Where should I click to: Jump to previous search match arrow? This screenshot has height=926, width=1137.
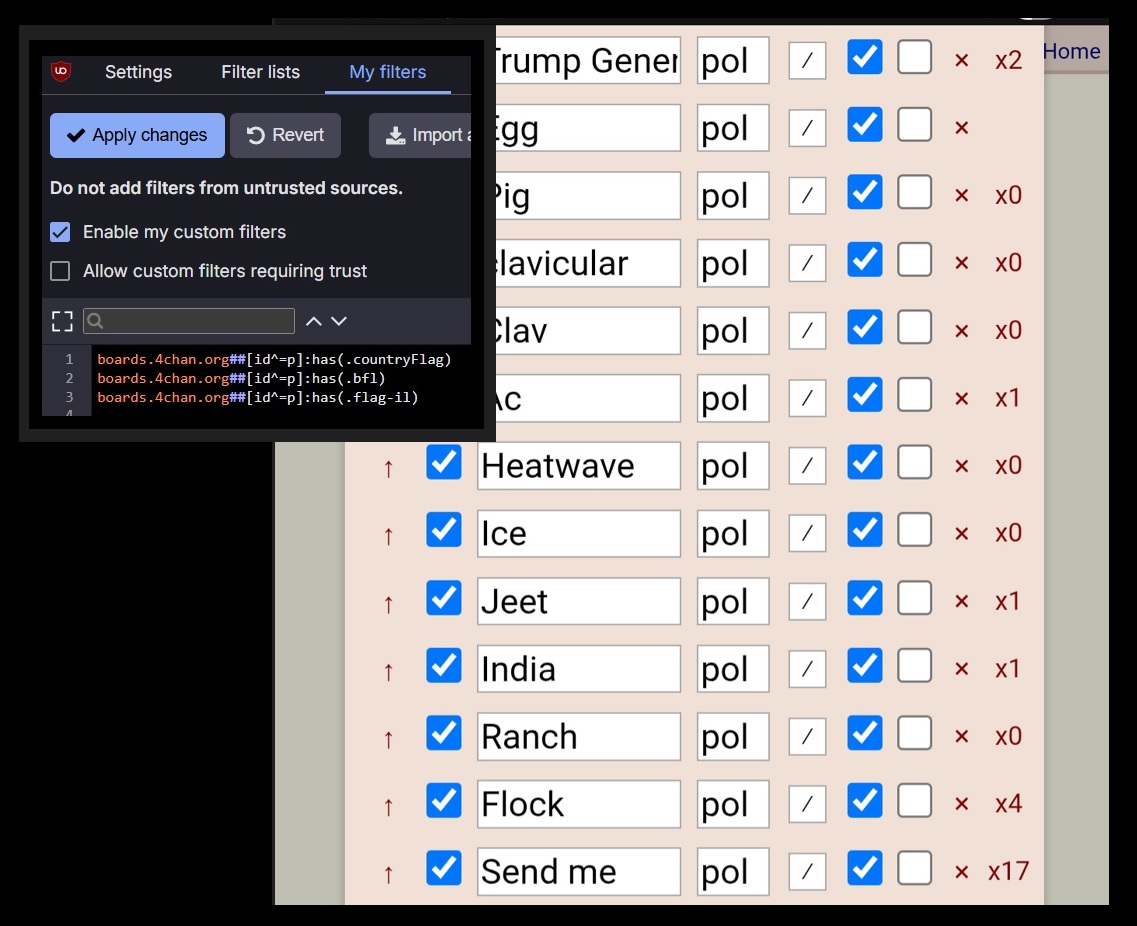pyautogui.click(x=313, y=321)
